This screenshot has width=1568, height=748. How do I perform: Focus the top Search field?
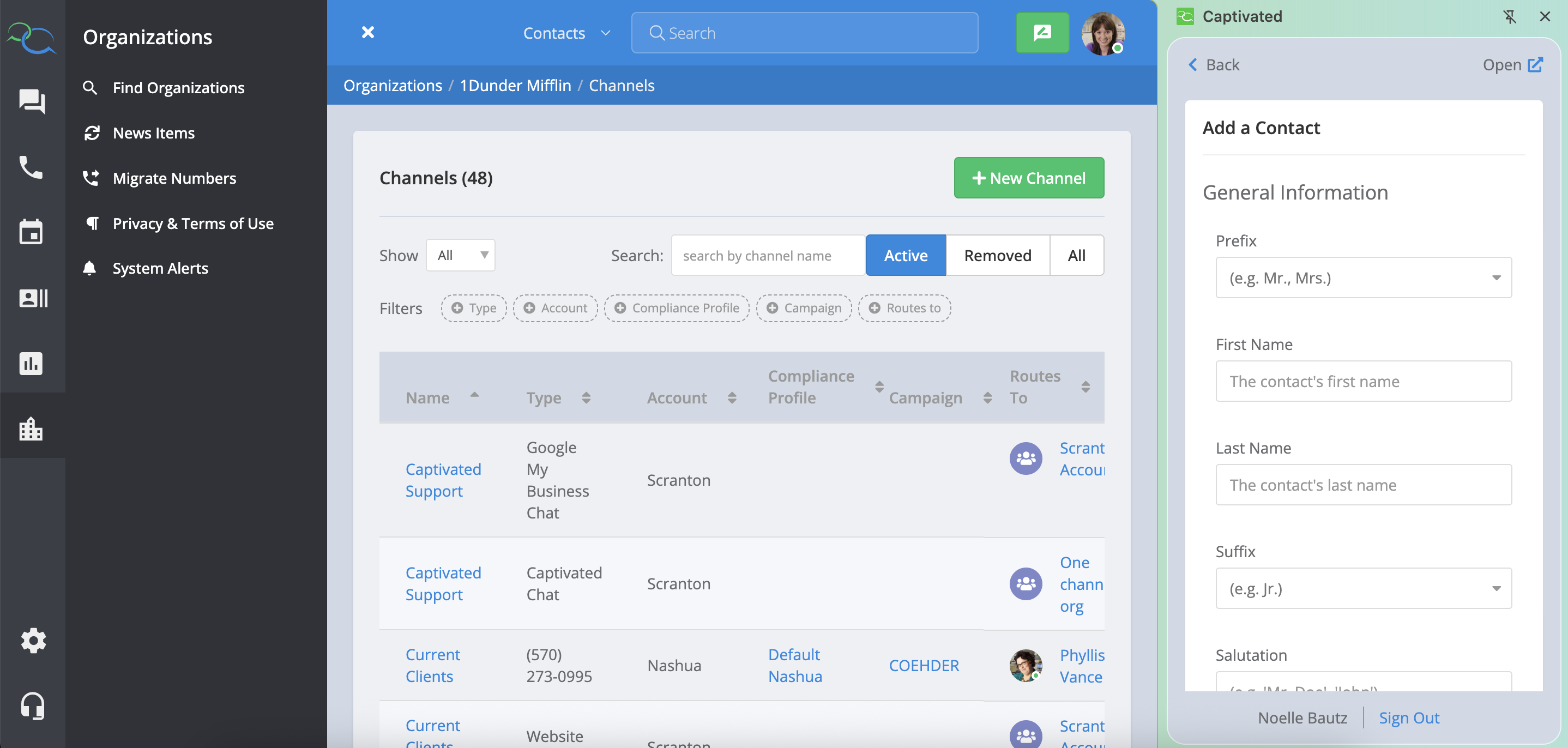805,33
